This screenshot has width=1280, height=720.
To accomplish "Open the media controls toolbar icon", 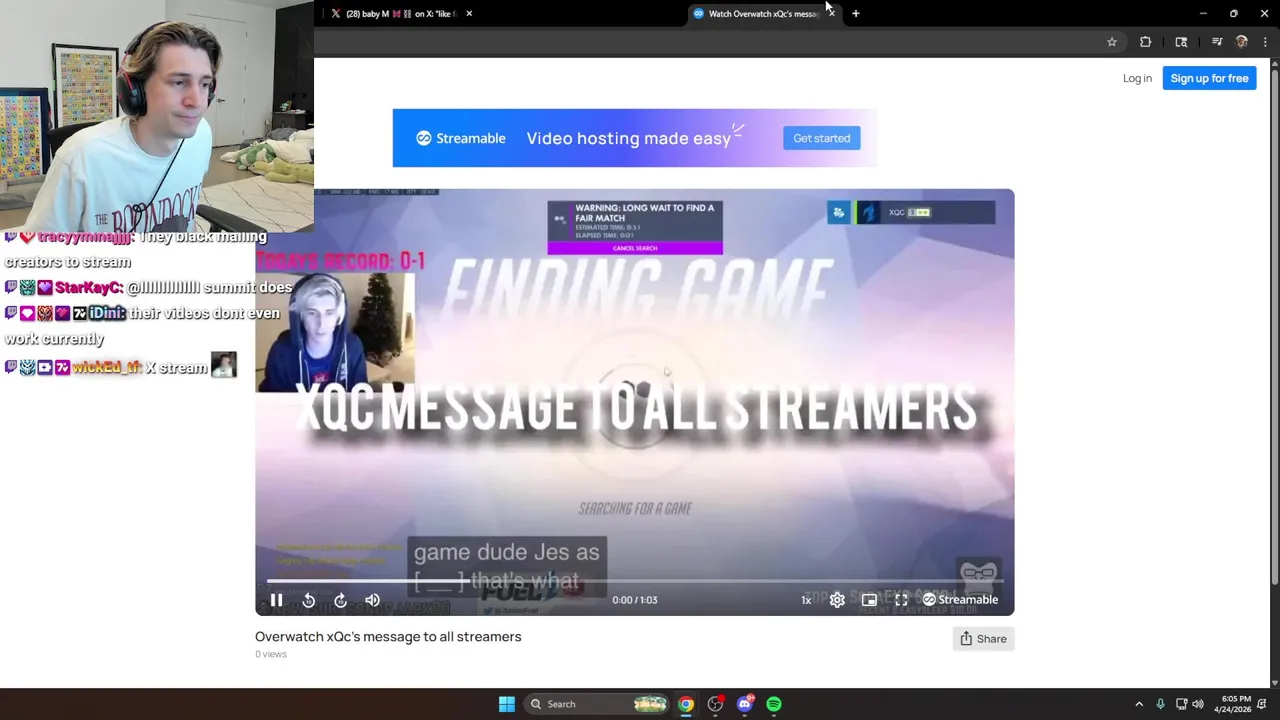I will tap(1217, 42).
